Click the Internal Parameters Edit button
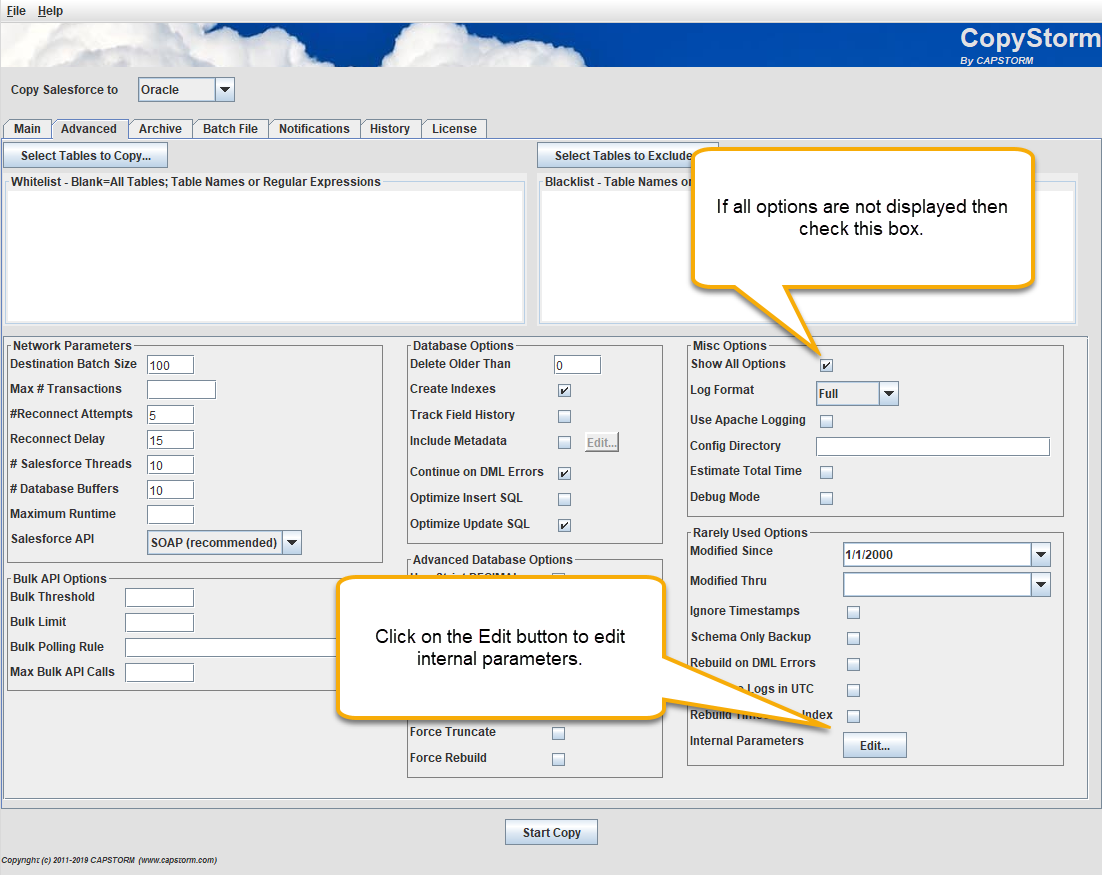Viewport: 1102px width, 875px height. pyautogui.click(x=875, y=746)
